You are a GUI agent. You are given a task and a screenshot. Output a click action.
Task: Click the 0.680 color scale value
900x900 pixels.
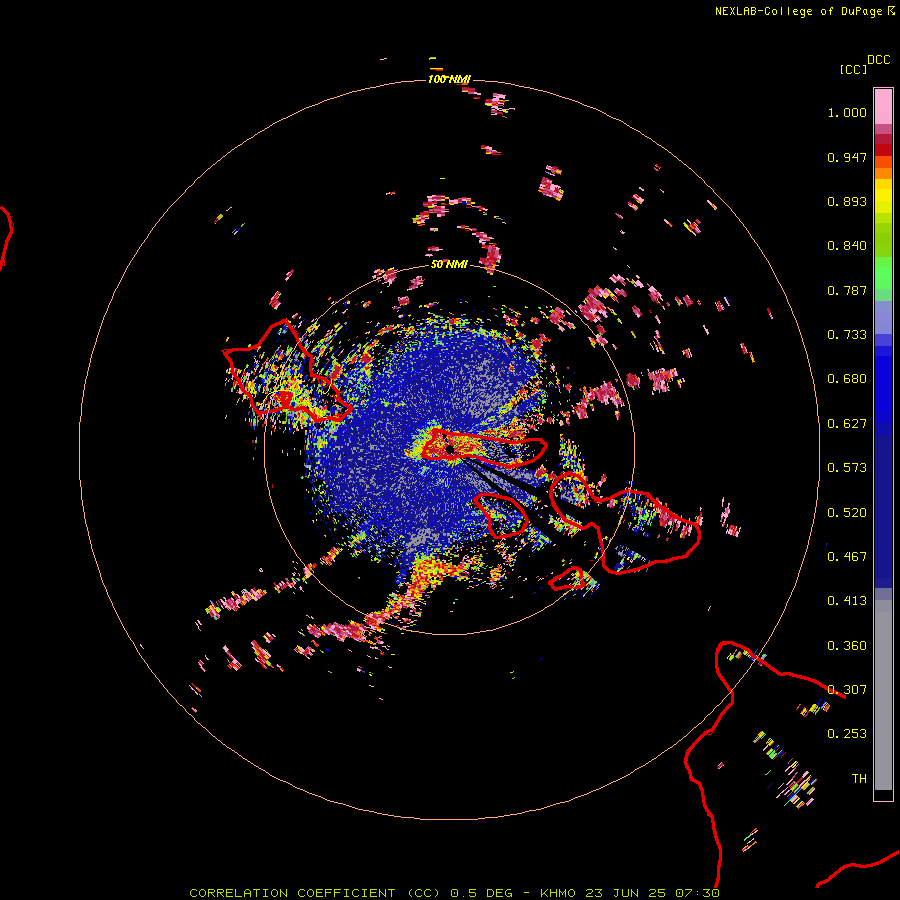847,379
